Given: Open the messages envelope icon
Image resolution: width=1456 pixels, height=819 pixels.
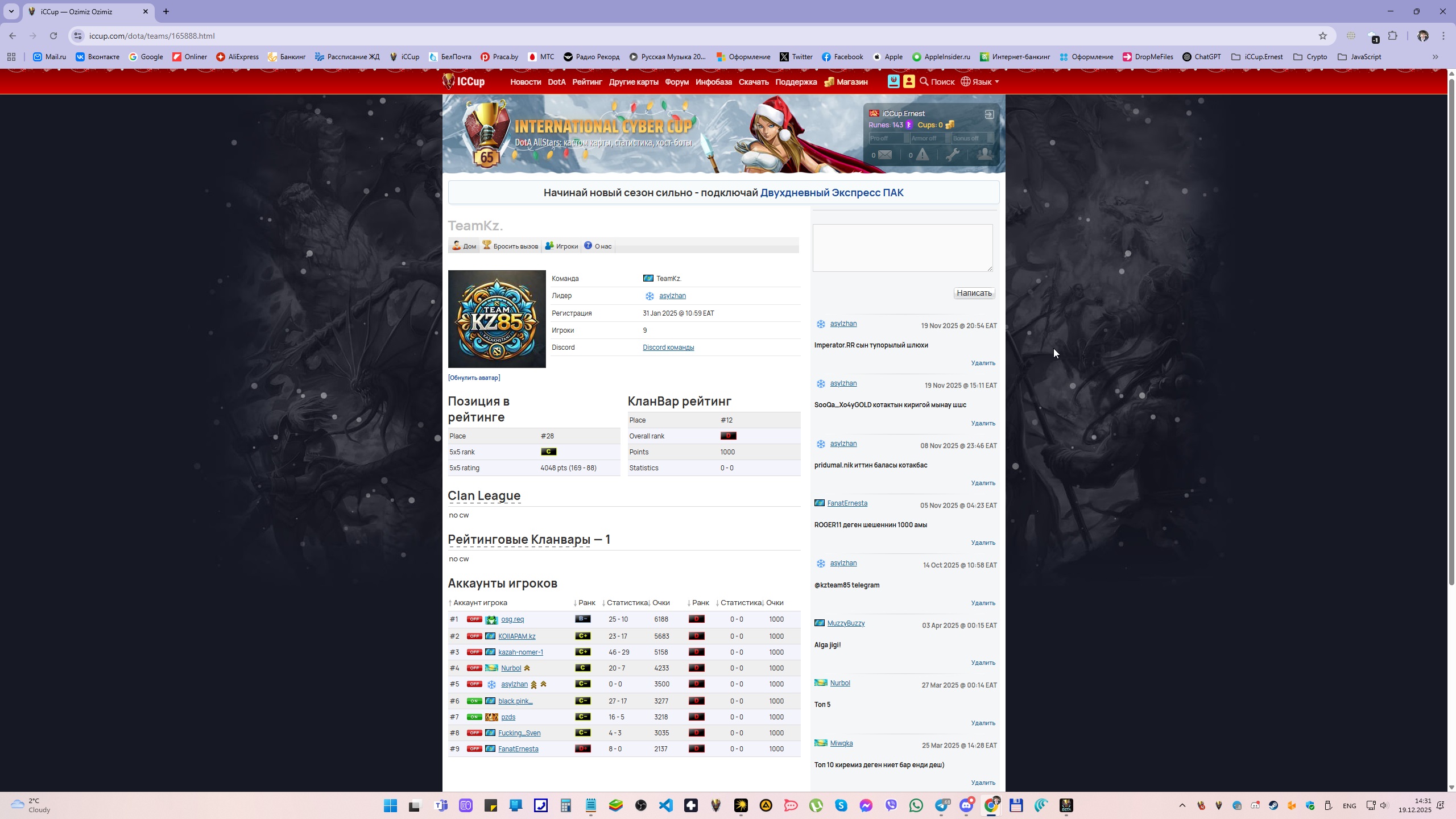Looking at the screenshot, I should pos(884,155).
